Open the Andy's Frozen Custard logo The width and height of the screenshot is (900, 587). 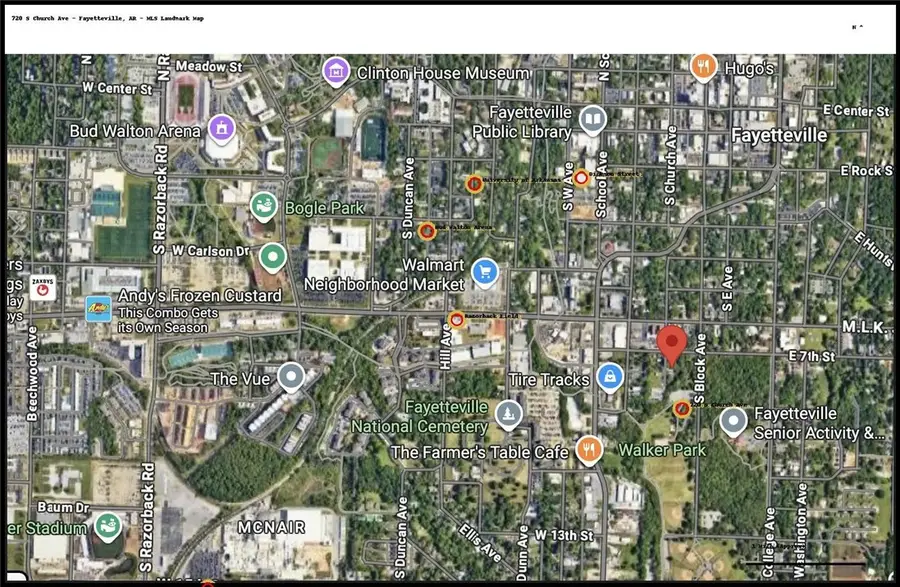coord(99,308)
